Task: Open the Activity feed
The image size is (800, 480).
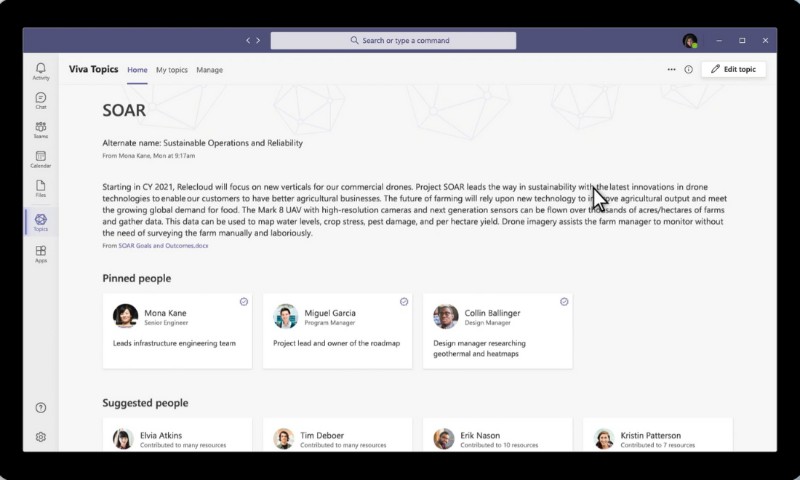Action: pyautogui.click(x=41, y=71)
